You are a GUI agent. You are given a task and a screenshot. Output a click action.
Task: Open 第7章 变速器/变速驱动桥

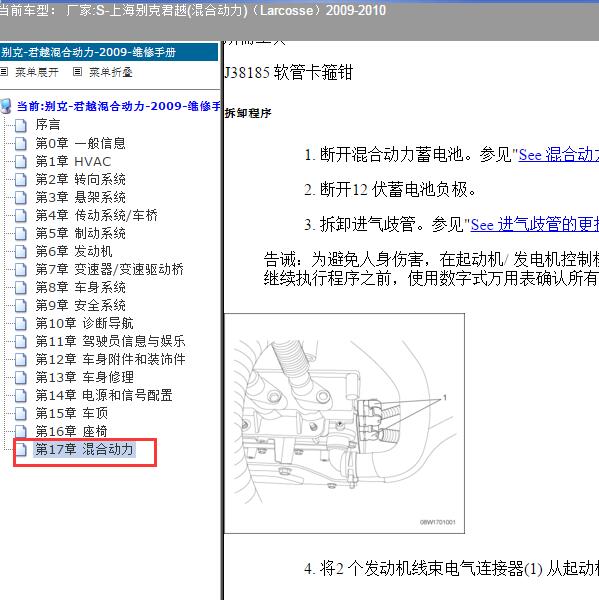click(x=109, y=269)
